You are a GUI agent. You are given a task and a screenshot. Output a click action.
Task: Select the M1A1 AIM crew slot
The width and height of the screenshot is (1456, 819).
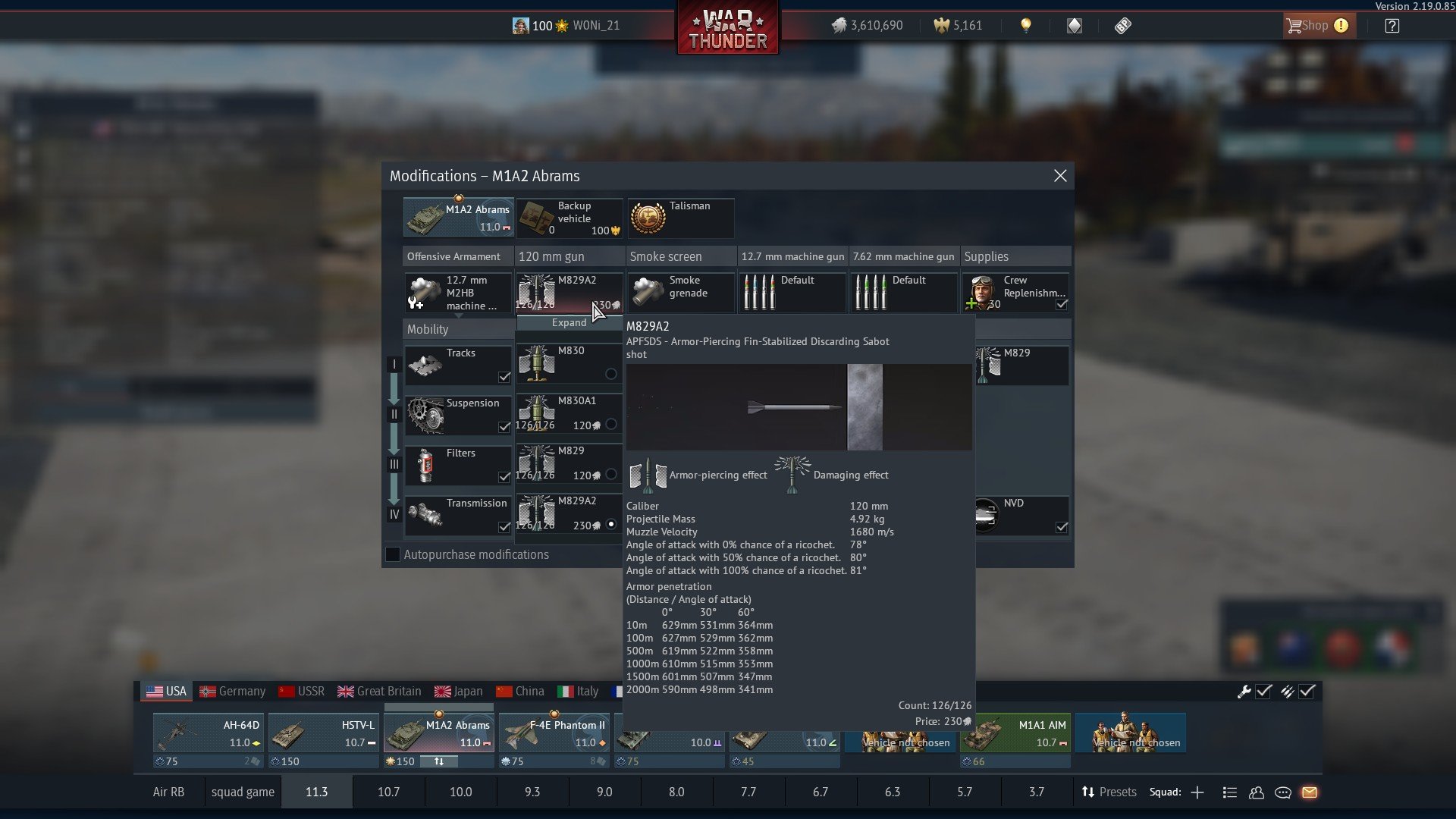pyautogui.click(x=1015, y=733)
